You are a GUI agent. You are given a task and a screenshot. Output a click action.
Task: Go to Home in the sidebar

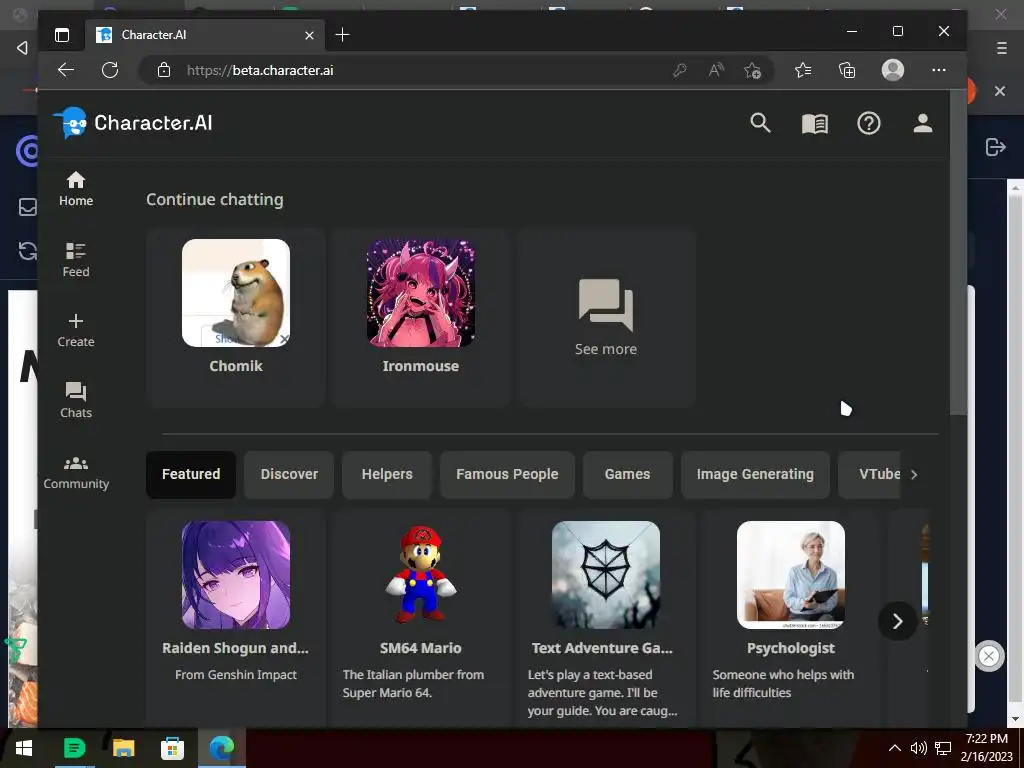coord(76,189)
